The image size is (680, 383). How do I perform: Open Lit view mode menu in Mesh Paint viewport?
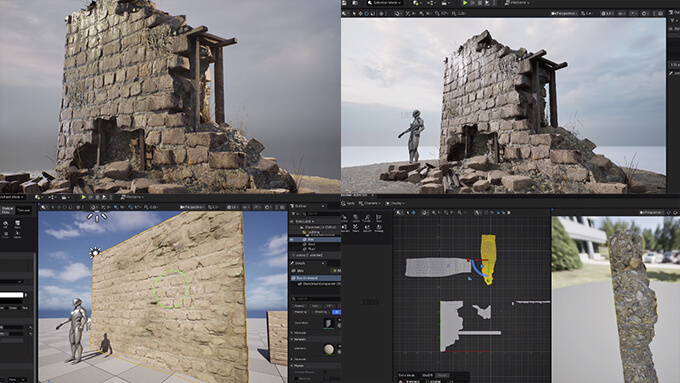(233, 207)
